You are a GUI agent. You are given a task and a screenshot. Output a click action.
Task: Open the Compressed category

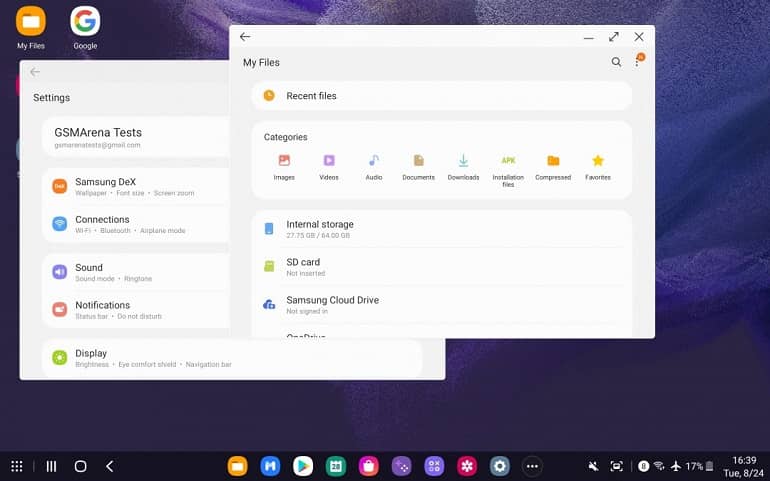coord(553,167)
